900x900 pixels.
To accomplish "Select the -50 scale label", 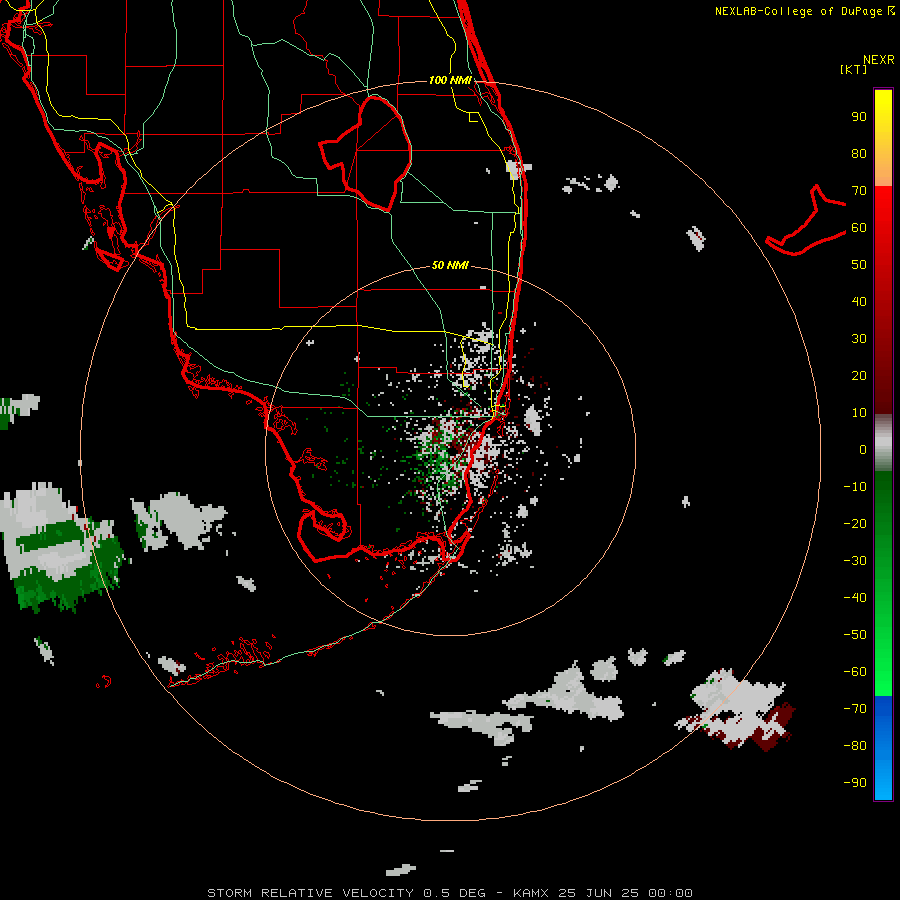I will click(x=855, y=635).
